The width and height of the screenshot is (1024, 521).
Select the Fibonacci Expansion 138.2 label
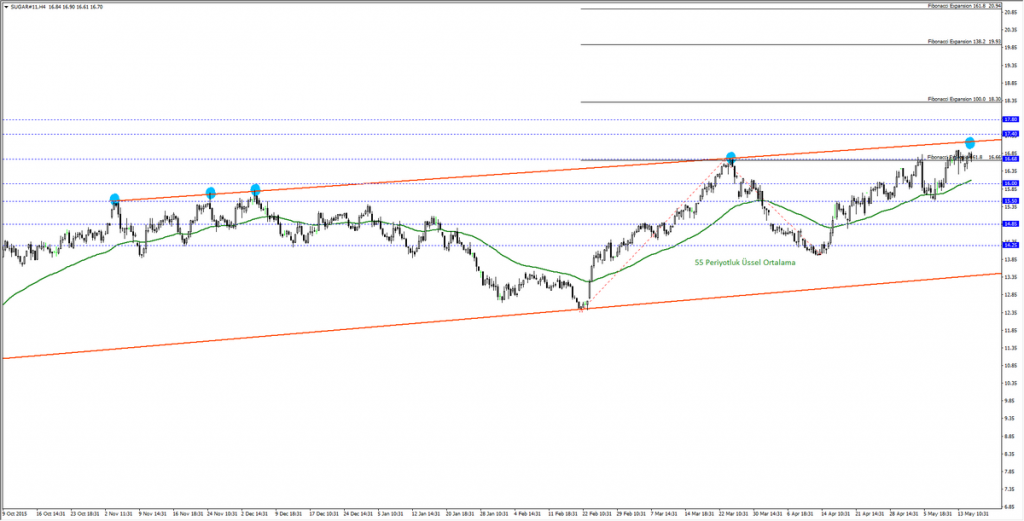click(x=965, y=41)
